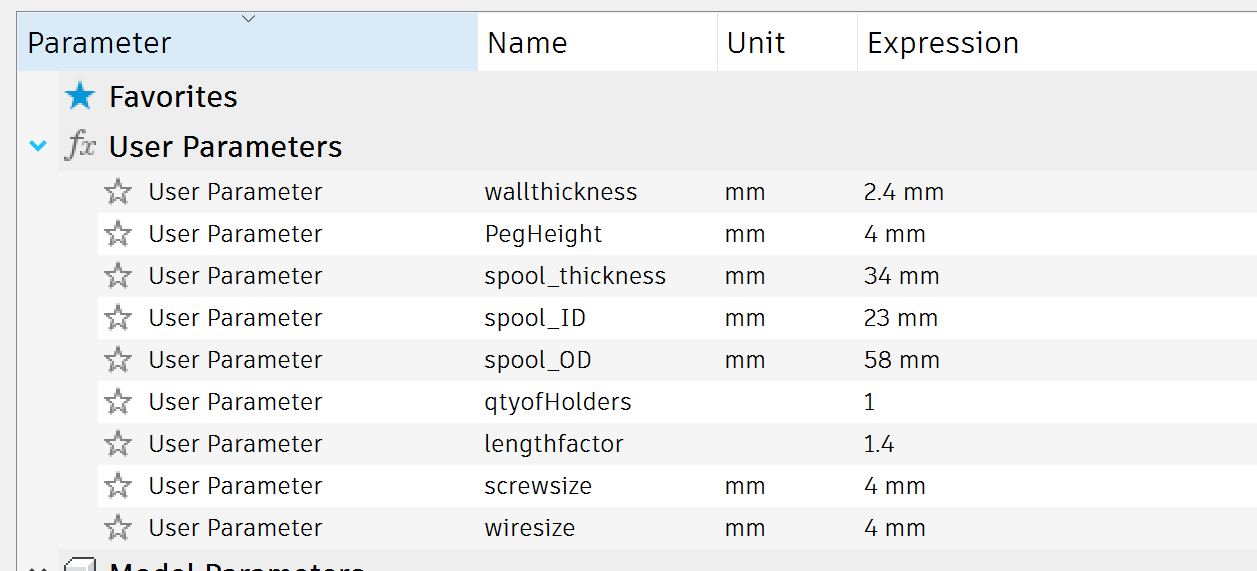Click the fx User Parameters icon

[x=80, y=147]
